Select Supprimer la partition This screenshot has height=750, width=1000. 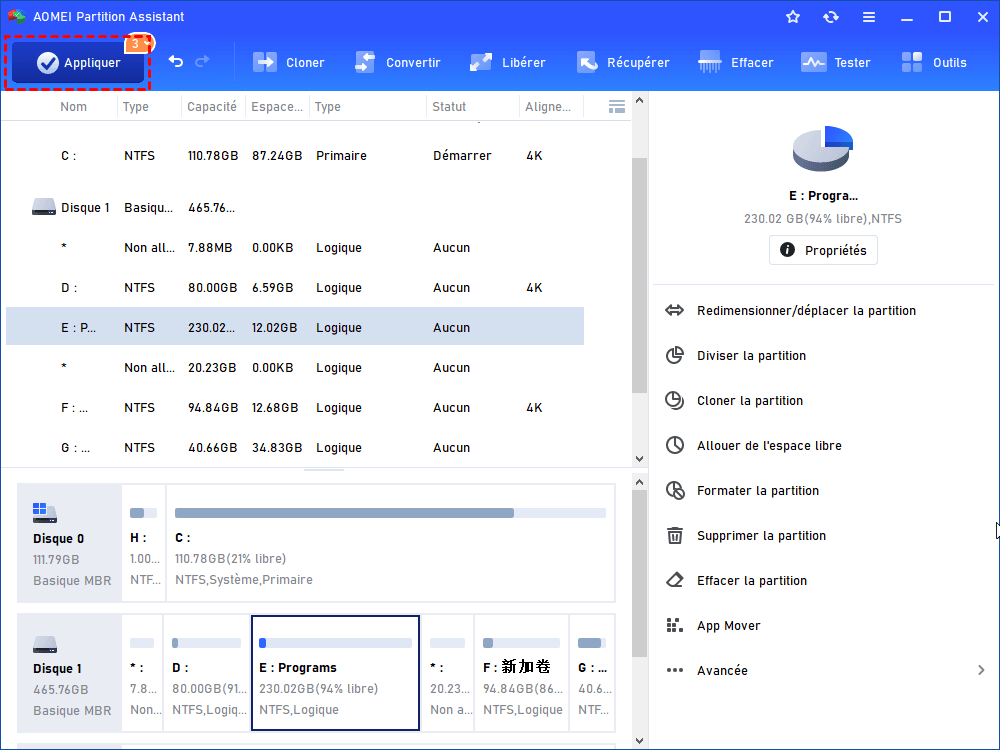[761, 536]
